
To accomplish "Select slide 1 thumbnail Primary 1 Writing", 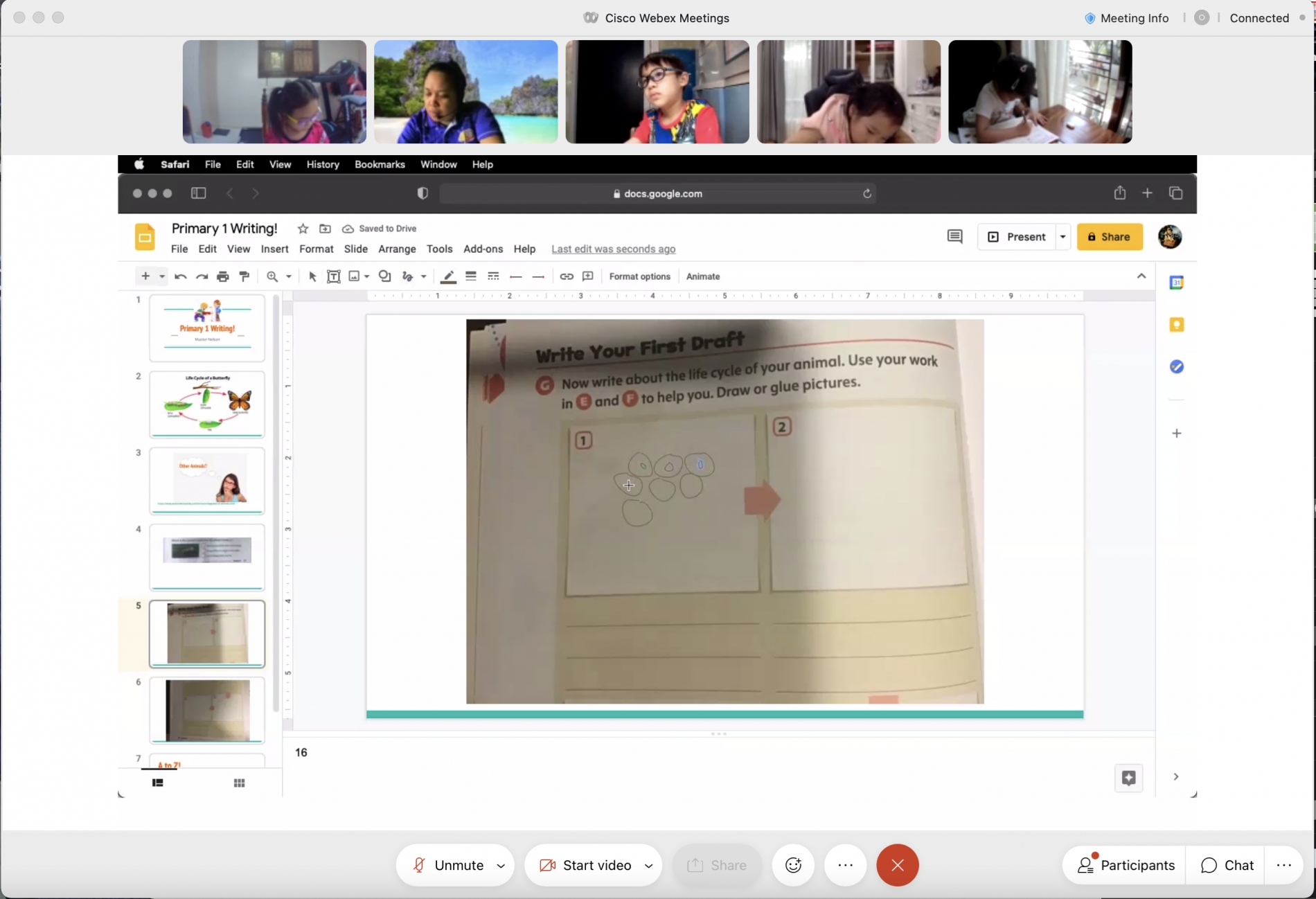I will pos(207,328).
